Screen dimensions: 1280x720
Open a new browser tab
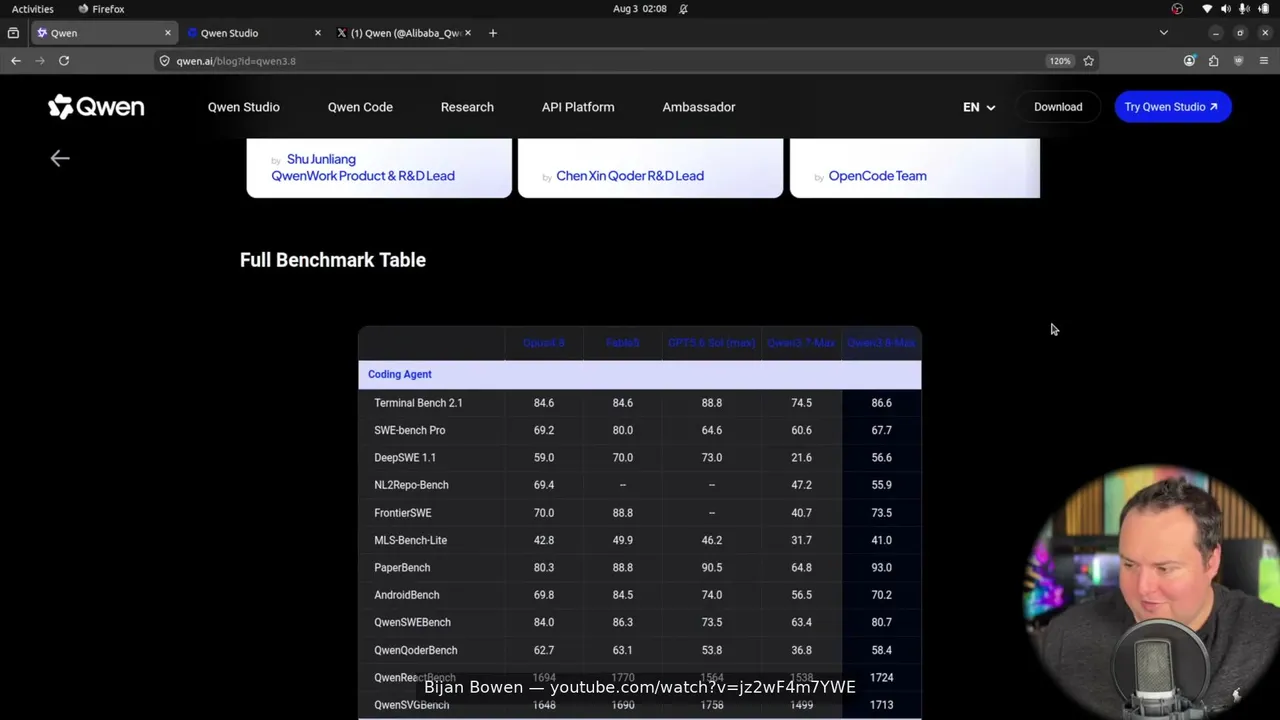click(493, 33)
